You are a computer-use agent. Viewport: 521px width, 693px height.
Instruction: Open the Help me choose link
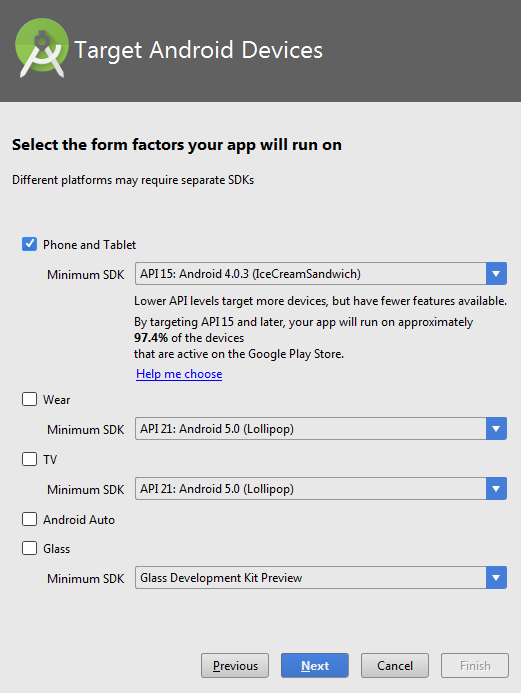point(179,374)
